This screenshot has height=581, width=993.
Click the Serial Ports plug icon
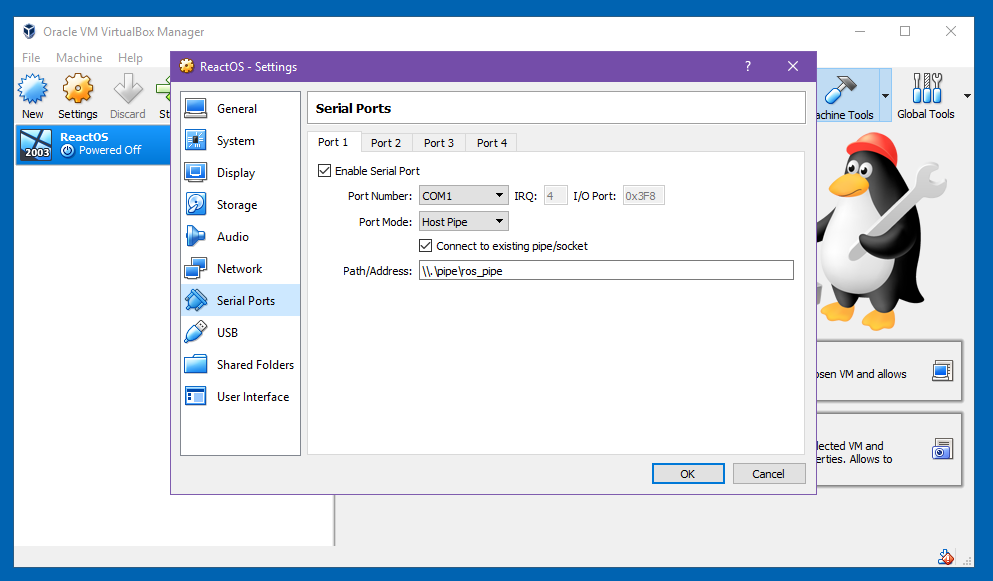click(196, 300)
